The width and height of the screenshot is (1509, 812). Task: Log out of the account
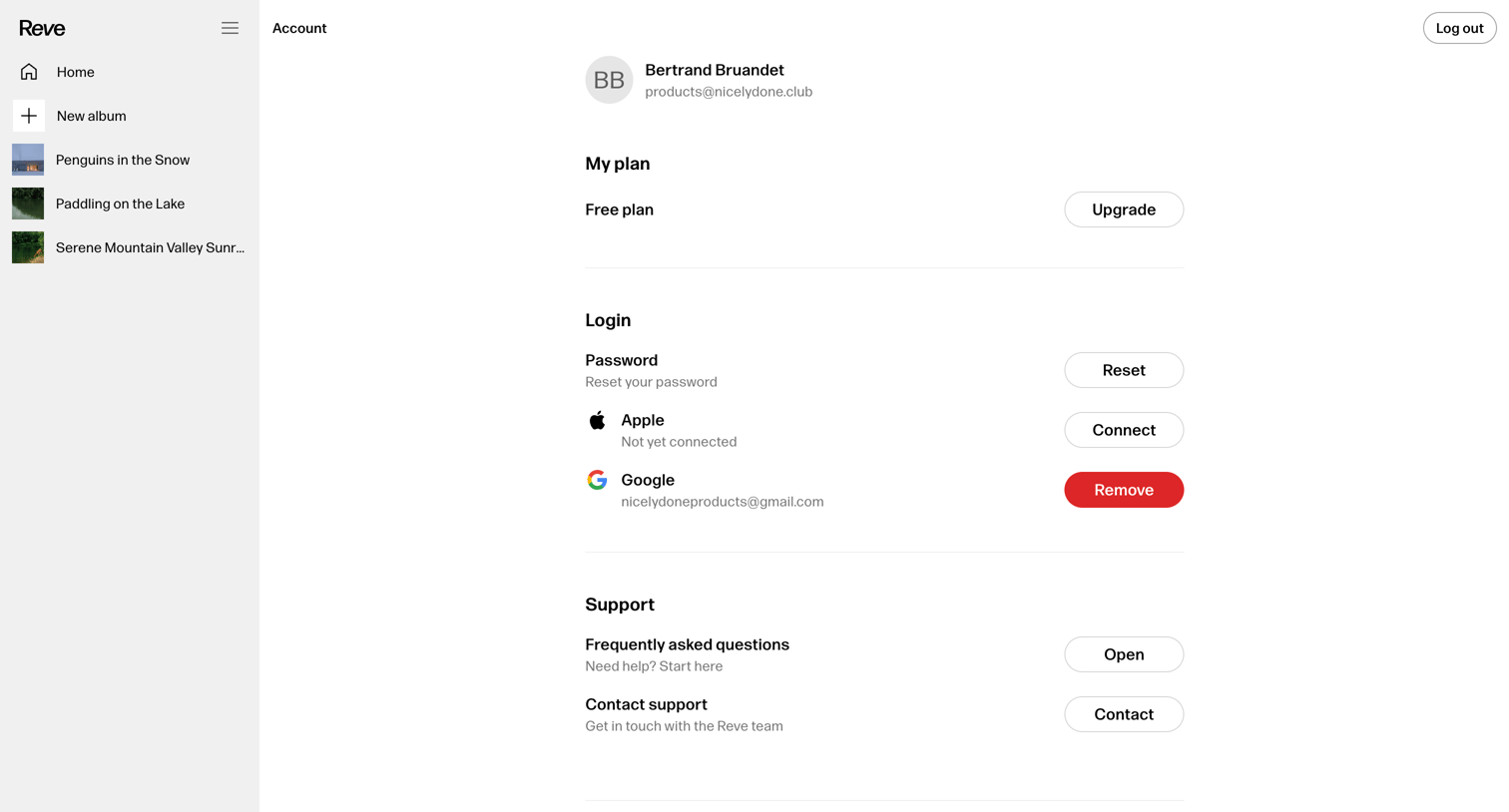click(x=1459, y=28)
